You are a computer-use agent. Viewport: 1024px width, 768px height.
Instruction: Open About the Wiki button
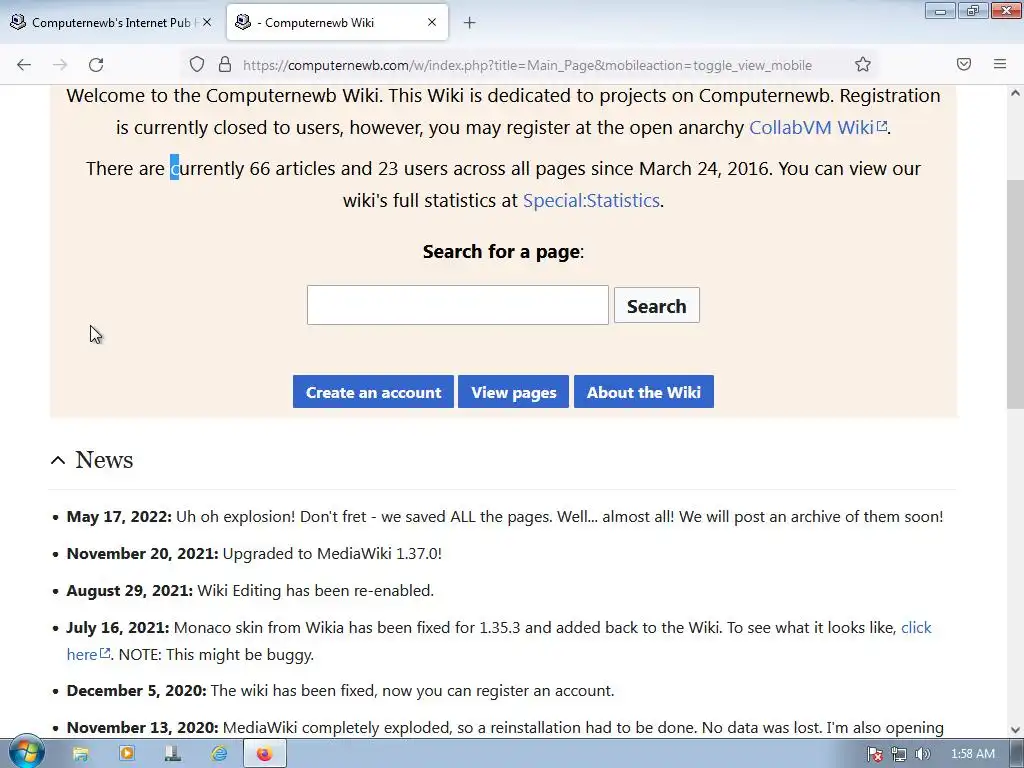point(643,392)
